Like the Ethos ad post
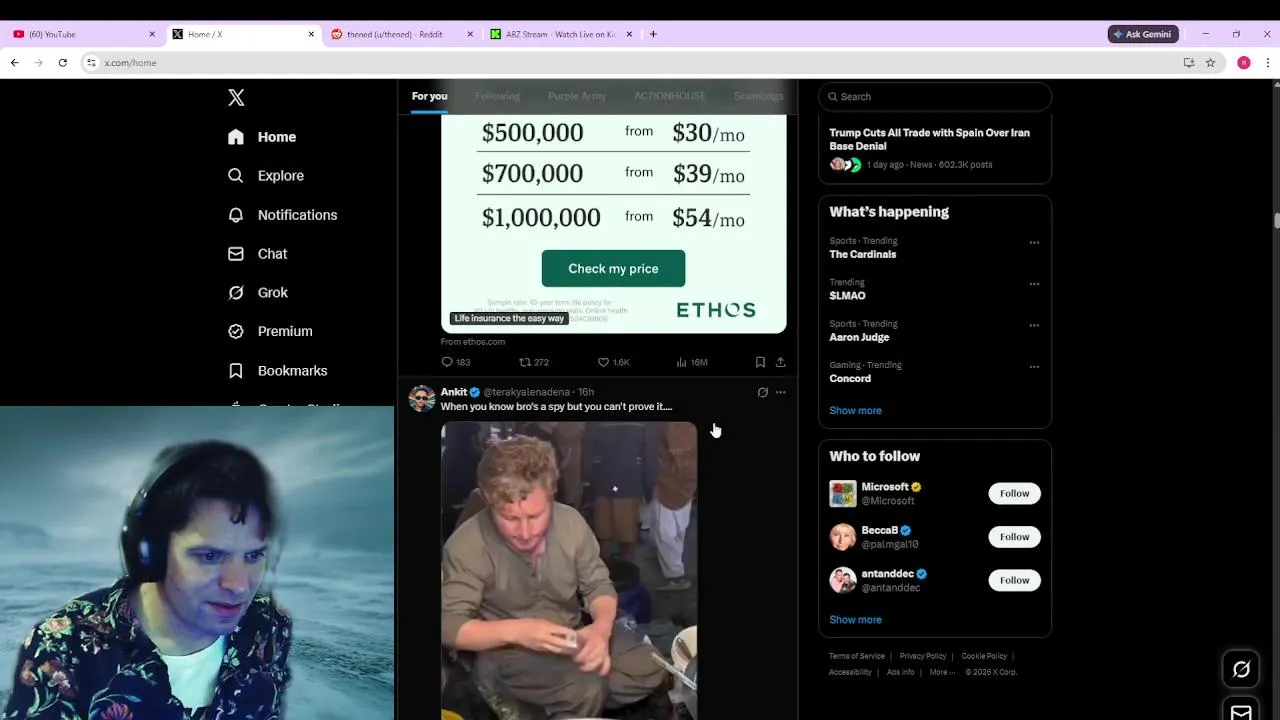Image resolution: width=1280 pixels, height=720 pixels. coord(613,362)
